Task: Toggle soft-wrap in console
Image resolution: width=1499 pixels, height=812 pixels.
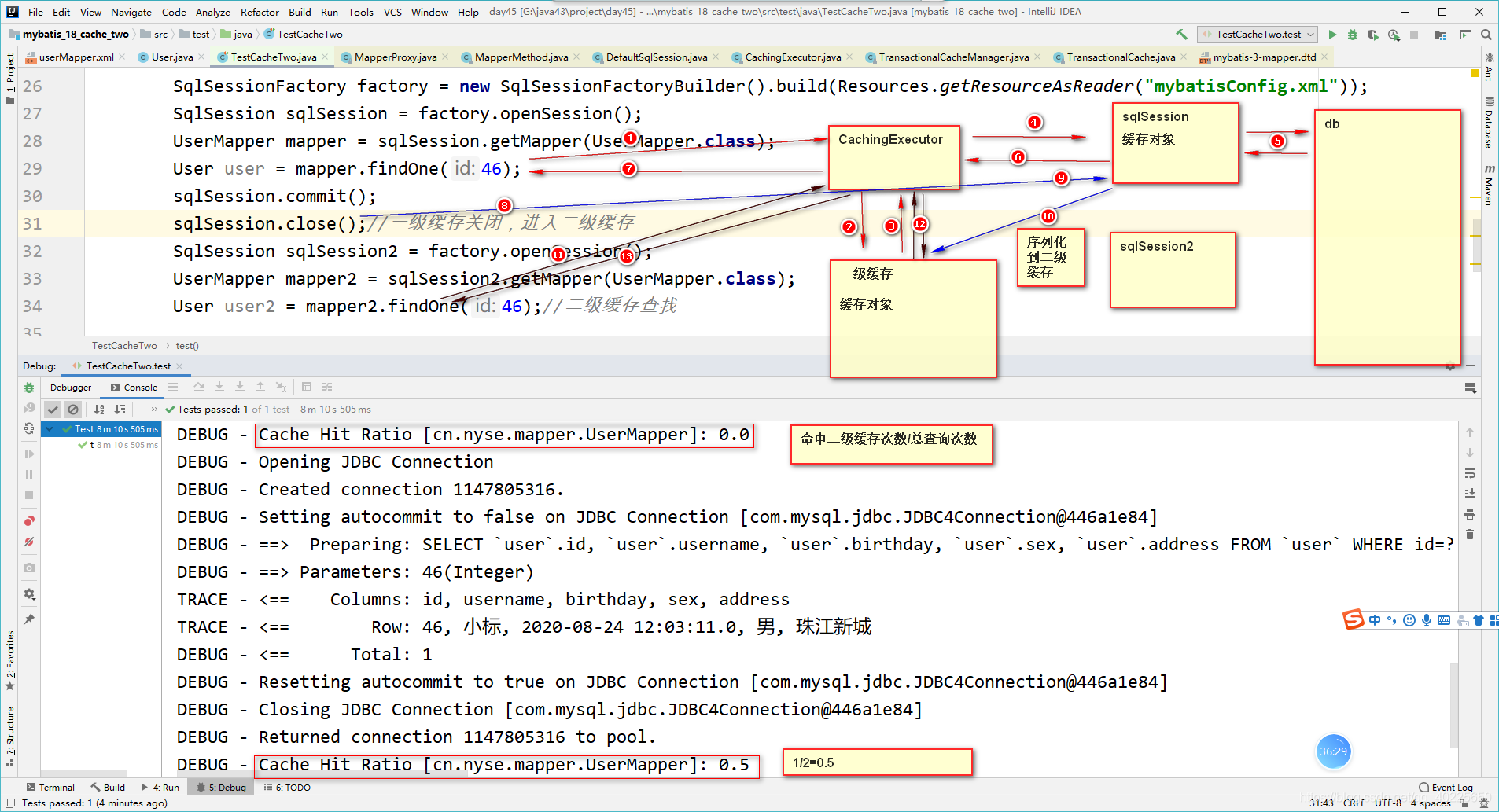Action: tap(1470, 473)
